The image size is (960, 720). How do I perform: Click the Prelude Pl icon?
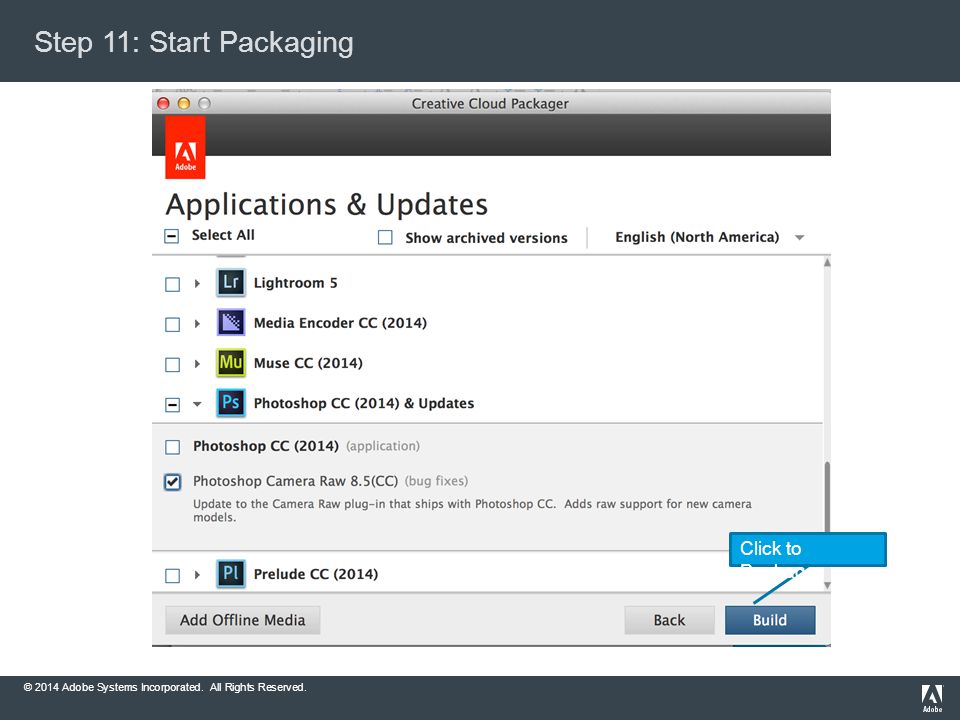tap(231, 574)
